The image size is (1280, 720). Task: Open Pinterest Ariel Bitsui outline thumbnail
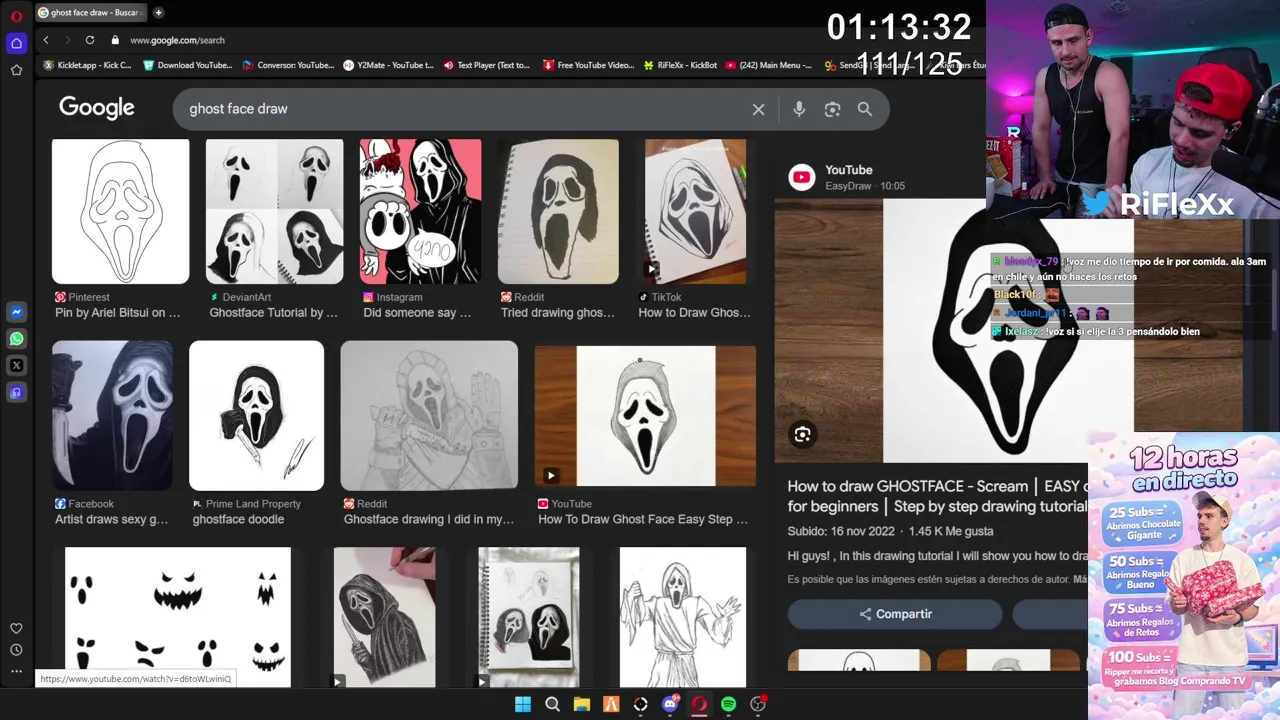[x=120, y=211]
